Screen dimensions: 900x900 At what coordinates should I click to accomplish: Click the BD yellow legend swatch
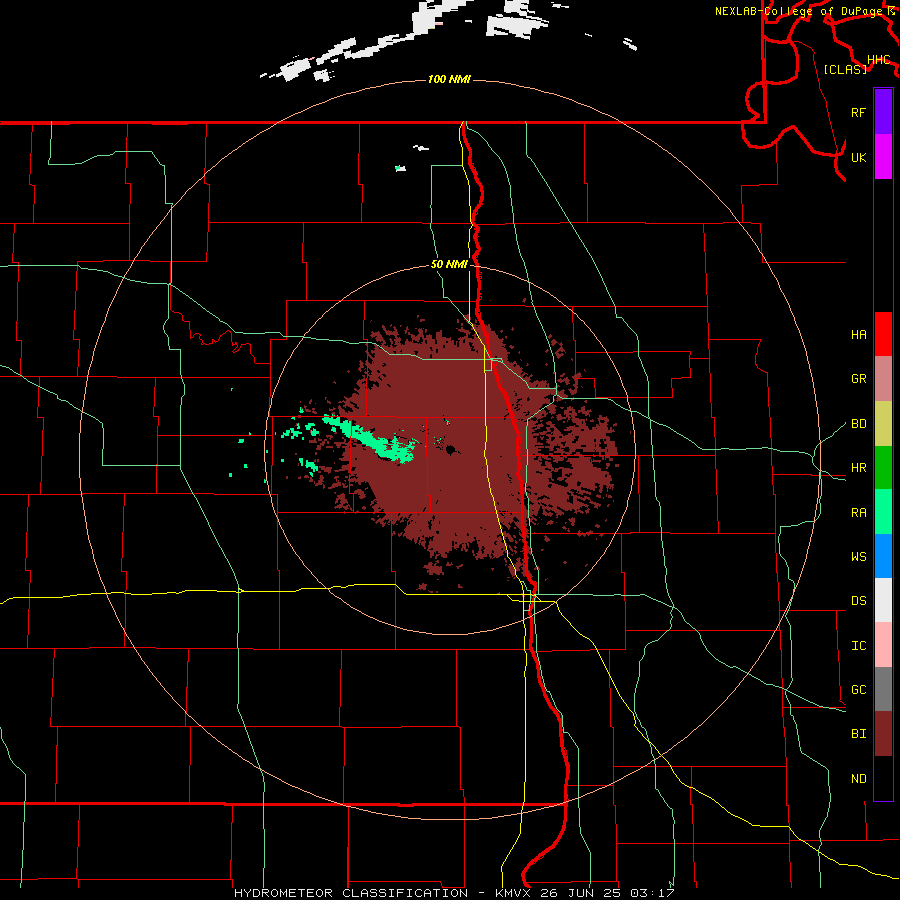click(x=883, y=424)
